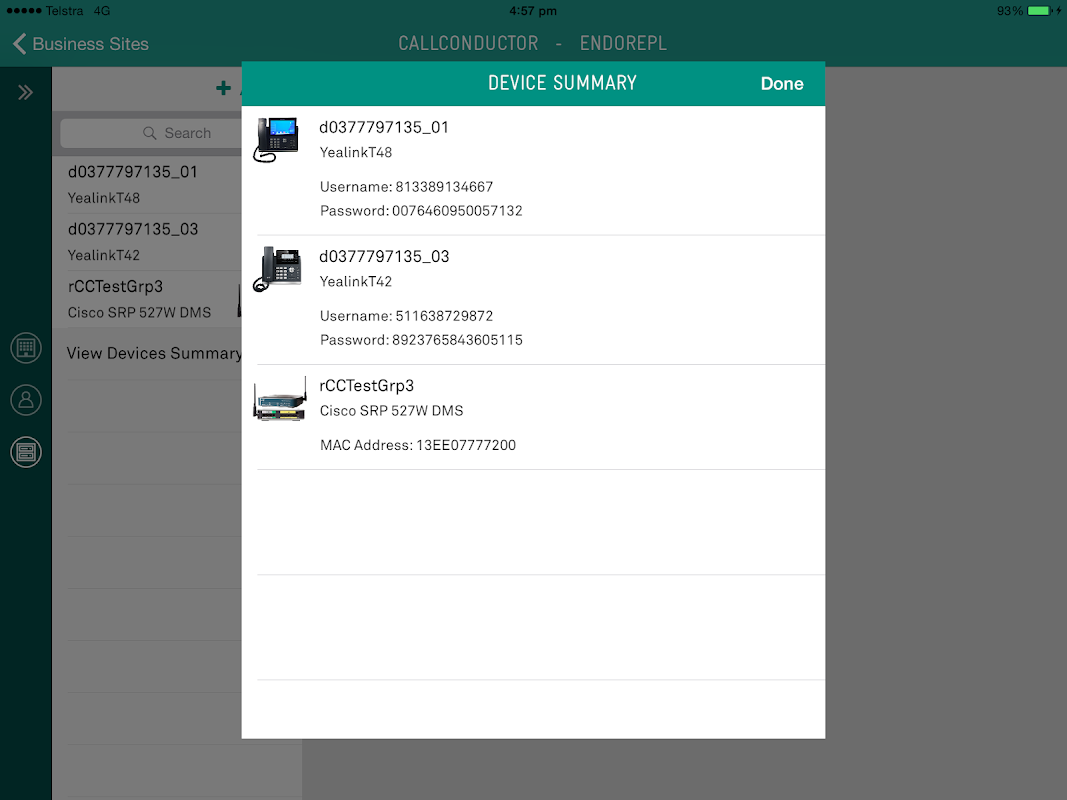Tap the green plus add icon

click(x=223, y=88)
